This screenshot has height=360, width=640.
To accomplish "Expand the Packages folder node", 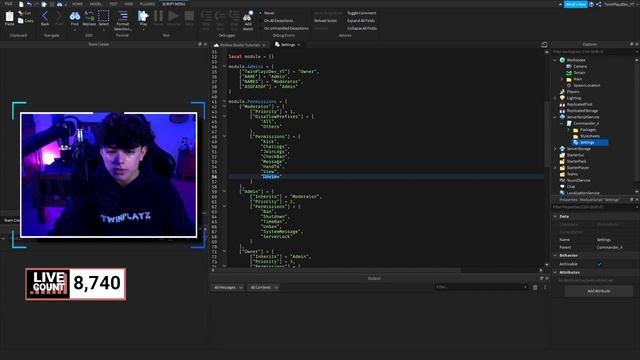I will (568, 130).
